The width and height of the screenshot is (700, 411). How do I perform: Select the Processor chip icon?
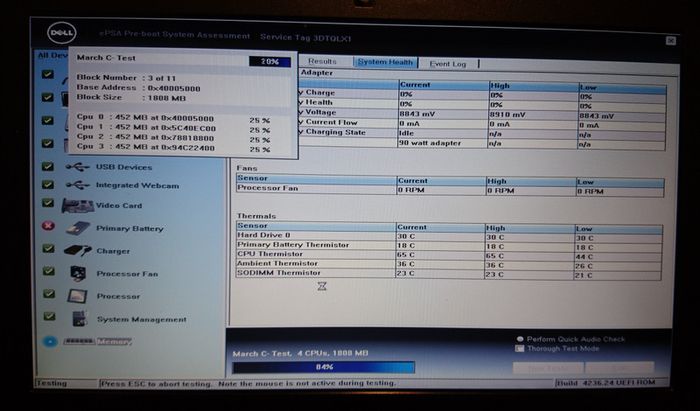coord(77,296)
